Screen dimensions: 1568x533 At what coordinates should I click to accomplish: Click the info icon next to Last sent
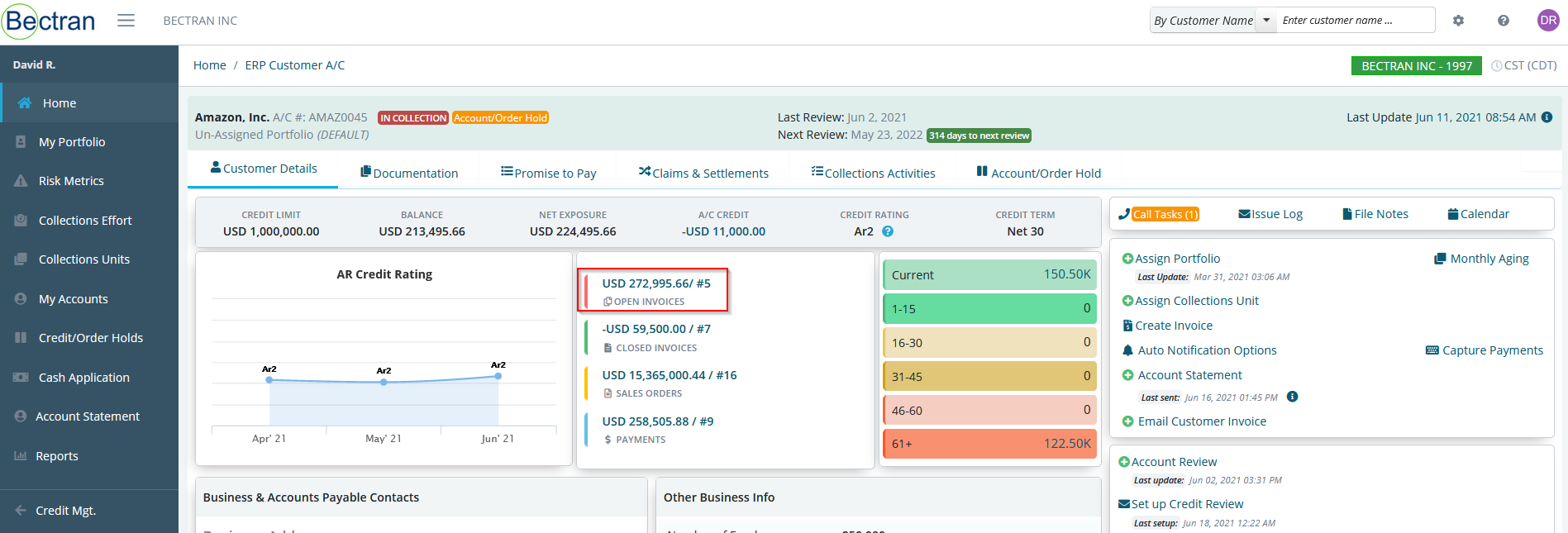click(1293, 397)
